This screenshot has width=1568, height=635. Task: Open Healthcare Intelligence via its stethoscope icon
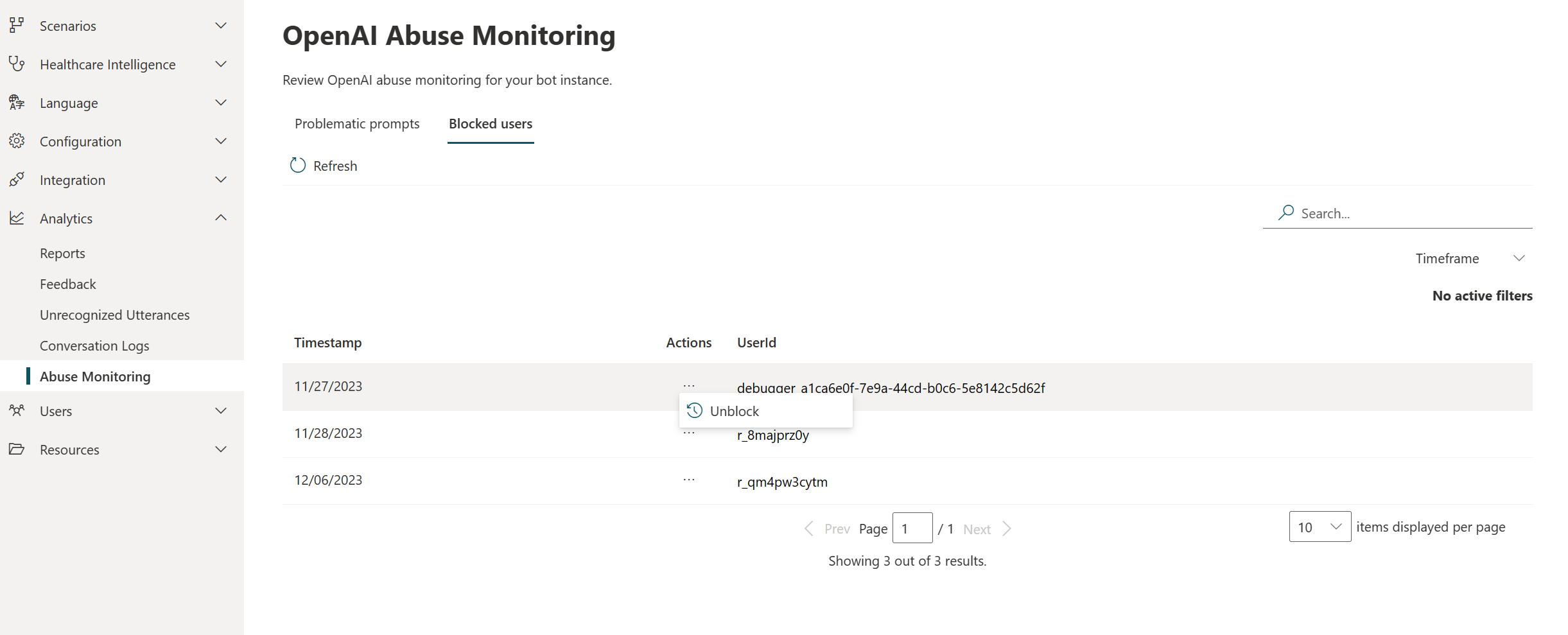[17, 64]
